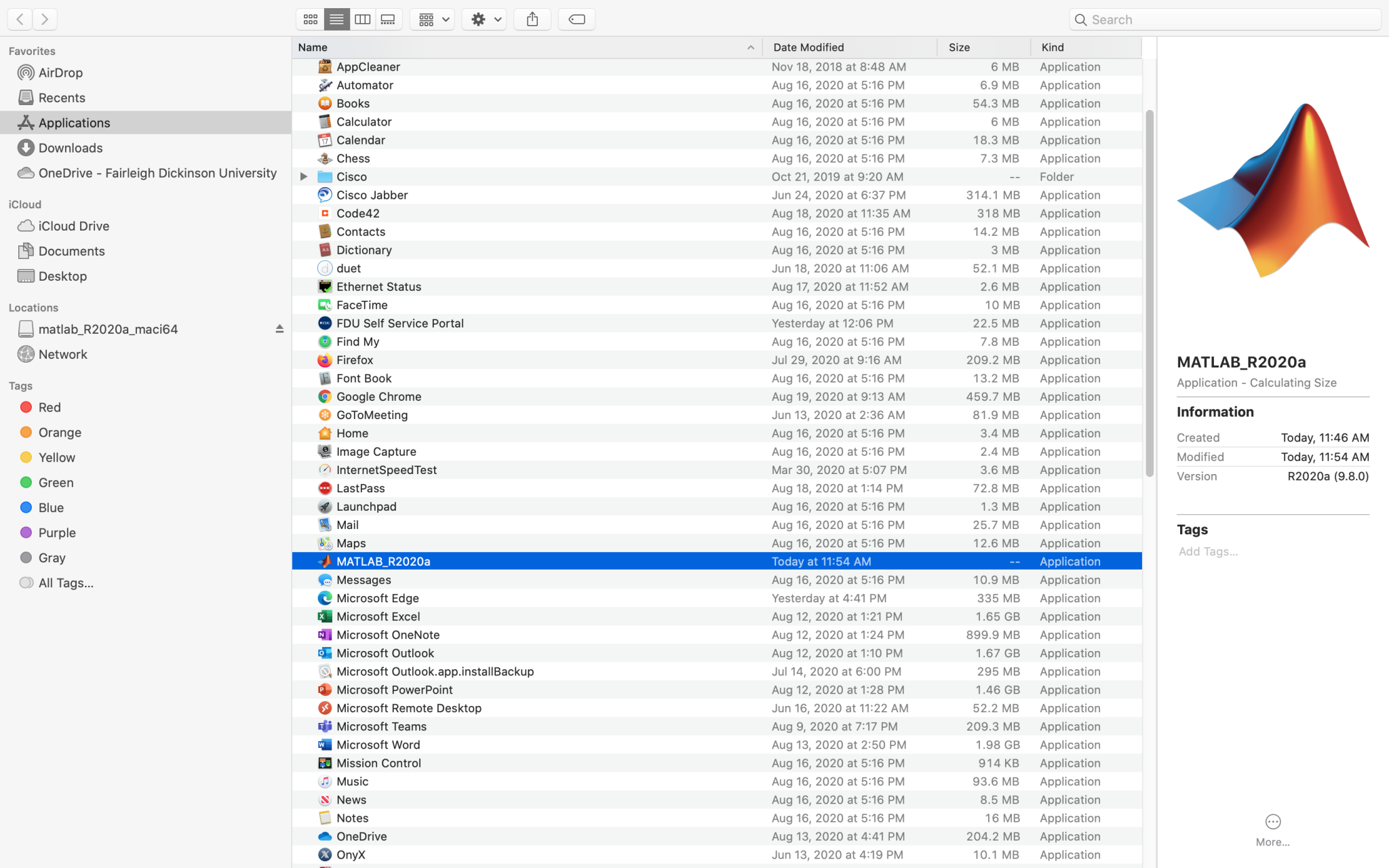Viewport: 1389px width, 868px height.
Task: Select the MATLAB_R2020a app icon
Action: 325,561
